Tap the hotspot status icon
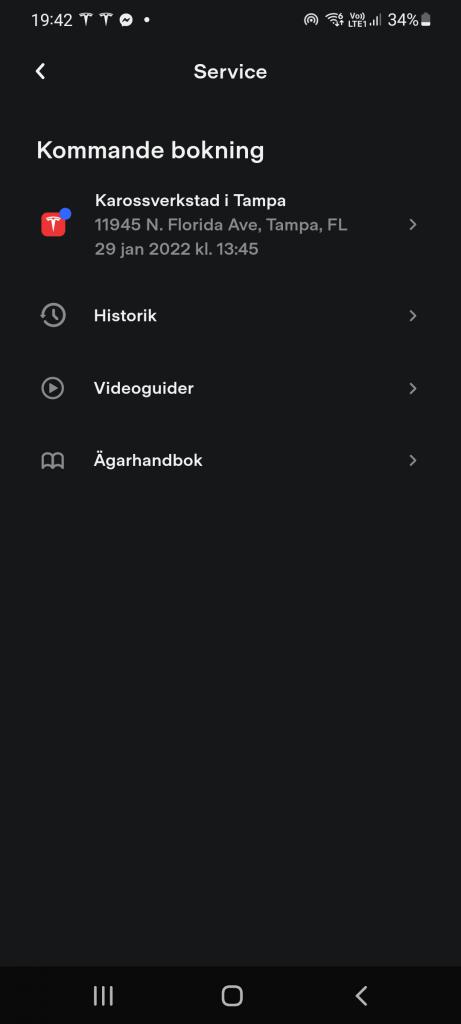Image resolution: width=461 pixels, height=1024 pixels. click(311, 20)
